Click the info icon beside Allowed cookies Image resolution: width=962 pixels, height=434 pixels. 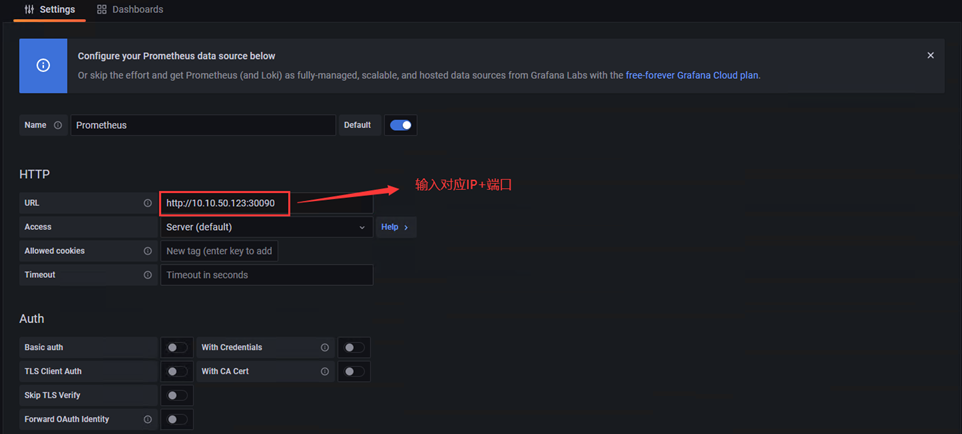tap(147, 251)
